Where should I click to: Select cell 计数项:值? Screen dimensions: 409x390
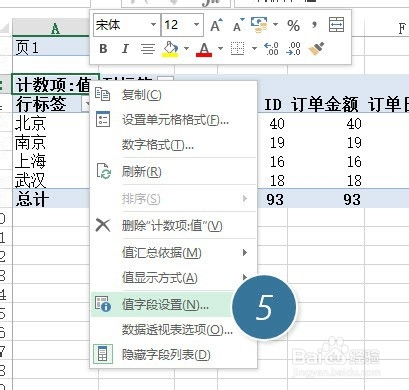pos(55,84)
